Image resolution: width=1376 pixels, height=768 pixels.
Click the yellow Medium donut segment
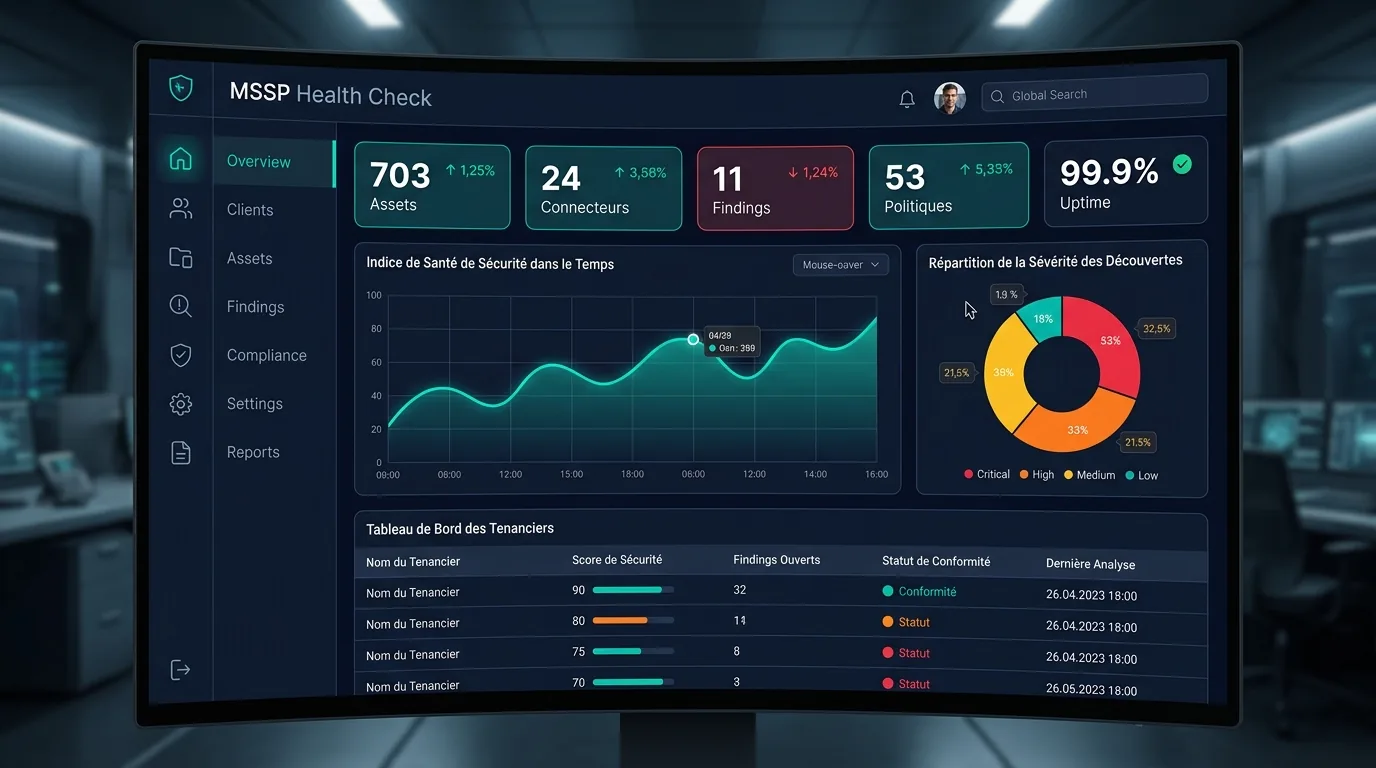[1003, 372]
